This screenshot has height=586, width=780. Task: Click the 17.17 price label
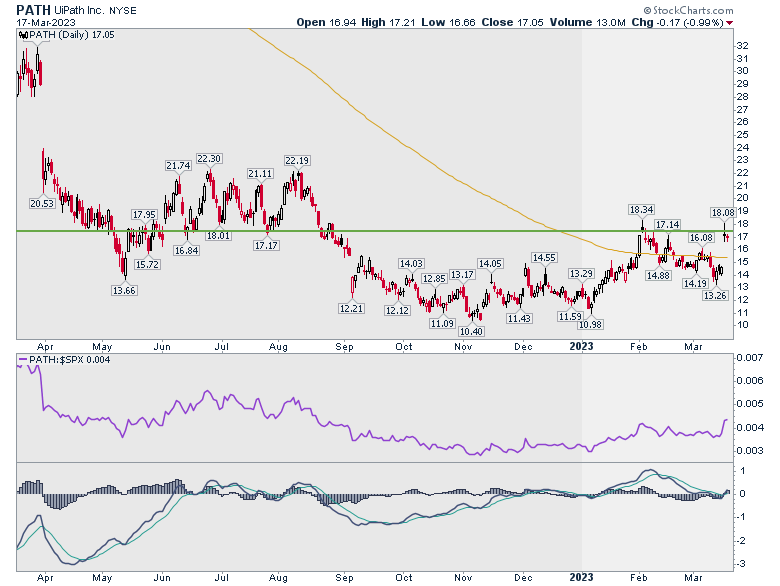(266, 246)
